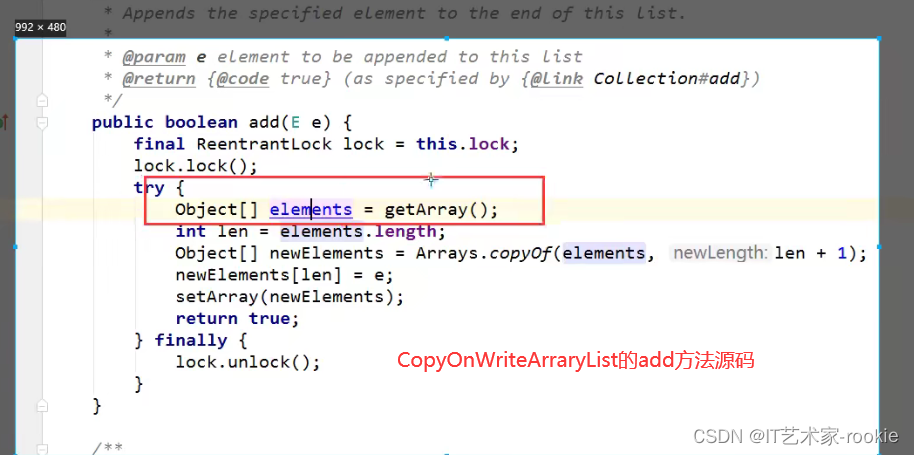Click the ReentrantLock type name
This screenshot has height=455, width=914.
click(x=264, y=144)
